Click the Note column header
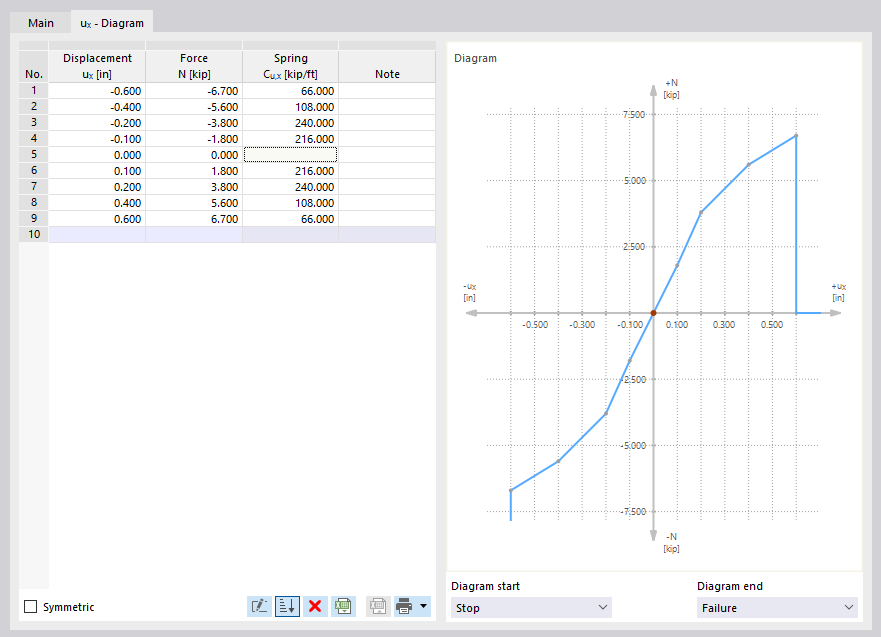 (x=387, y=66)
